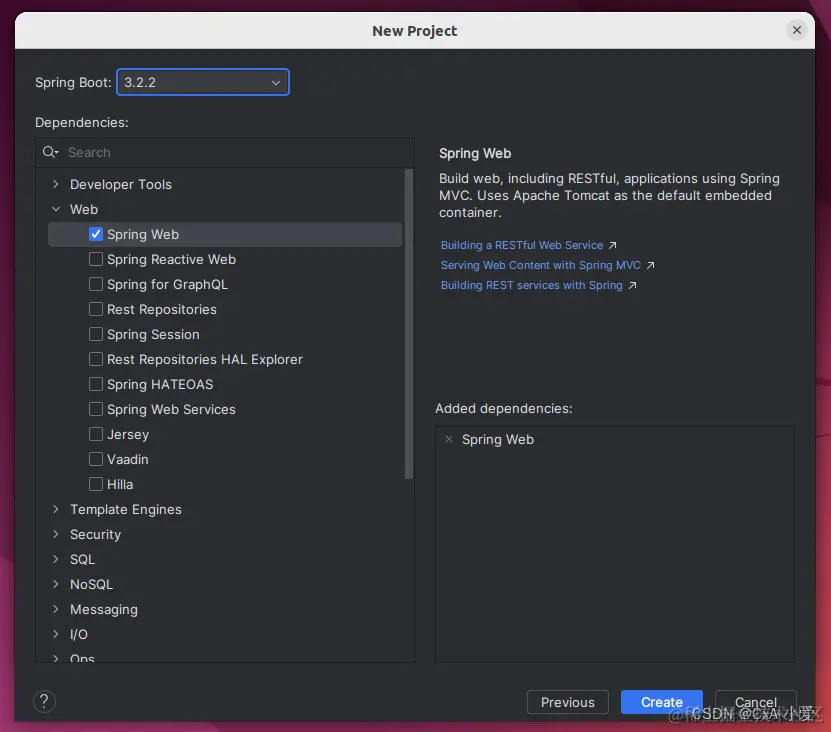Click the search magnifier icon
Viewport: 831px width, 732px height.
coord(50,153)
